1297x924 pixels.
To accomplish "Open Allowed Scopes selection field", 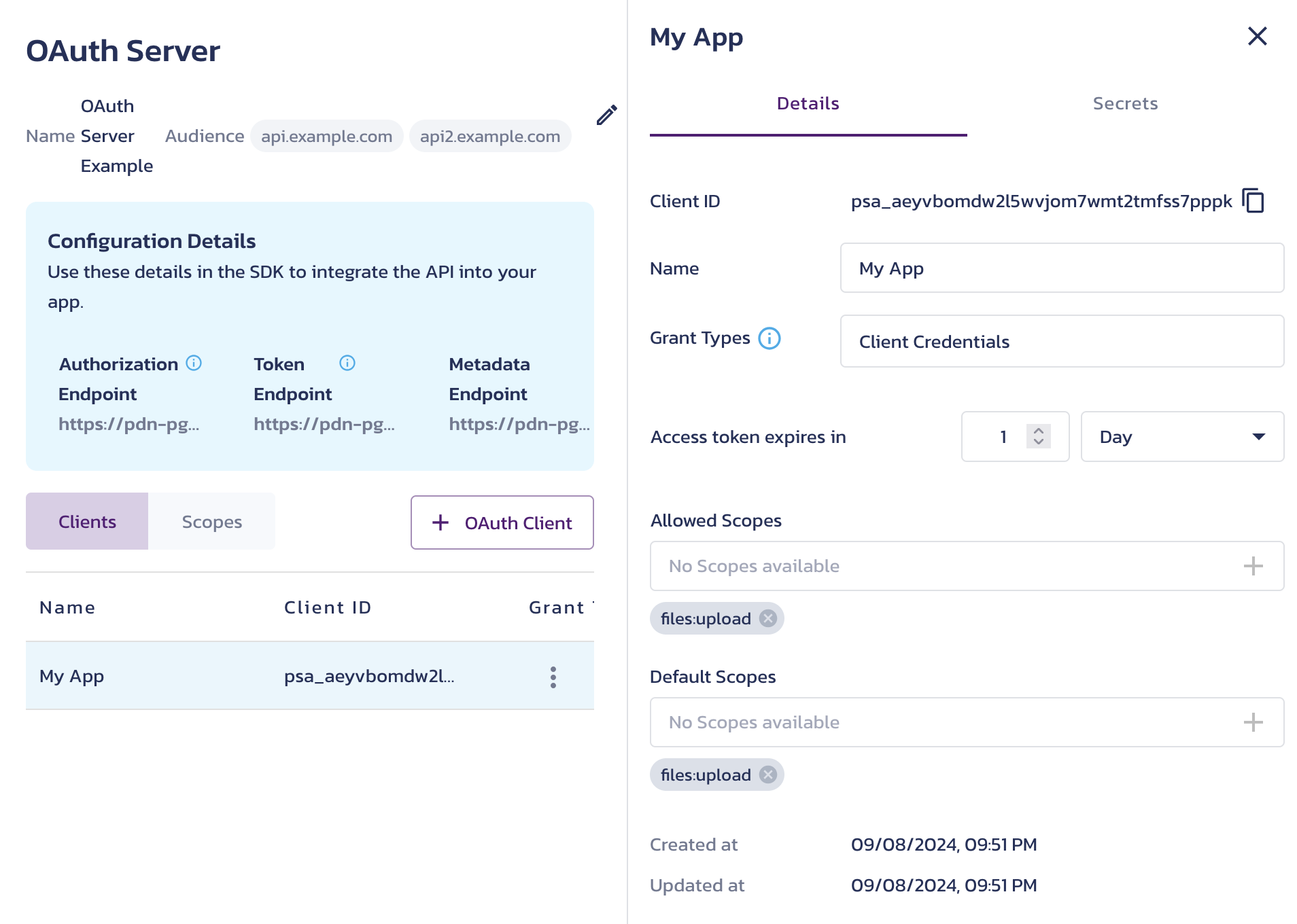I will coord(967,566).
